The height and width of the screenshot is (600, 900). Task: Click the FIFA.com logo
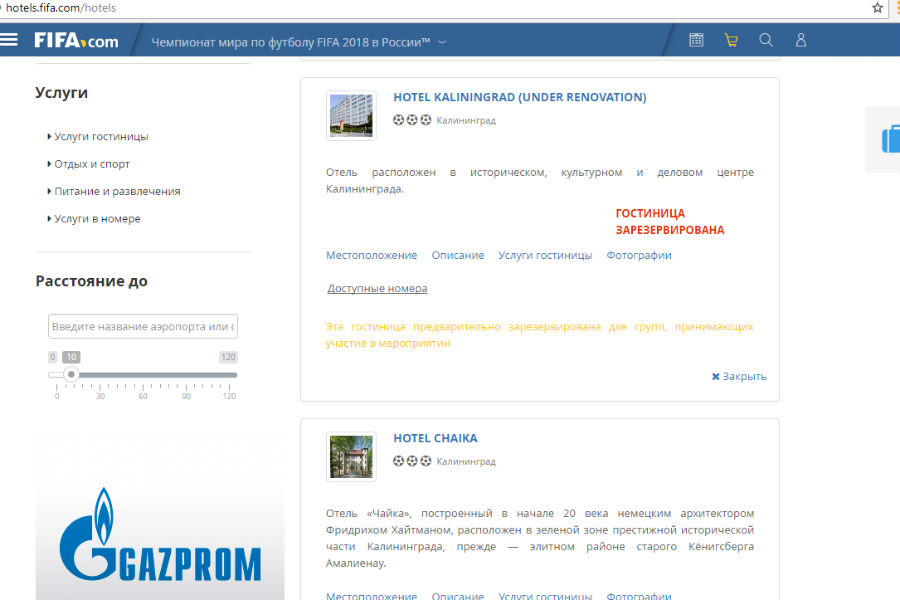[x=76, y=41]
